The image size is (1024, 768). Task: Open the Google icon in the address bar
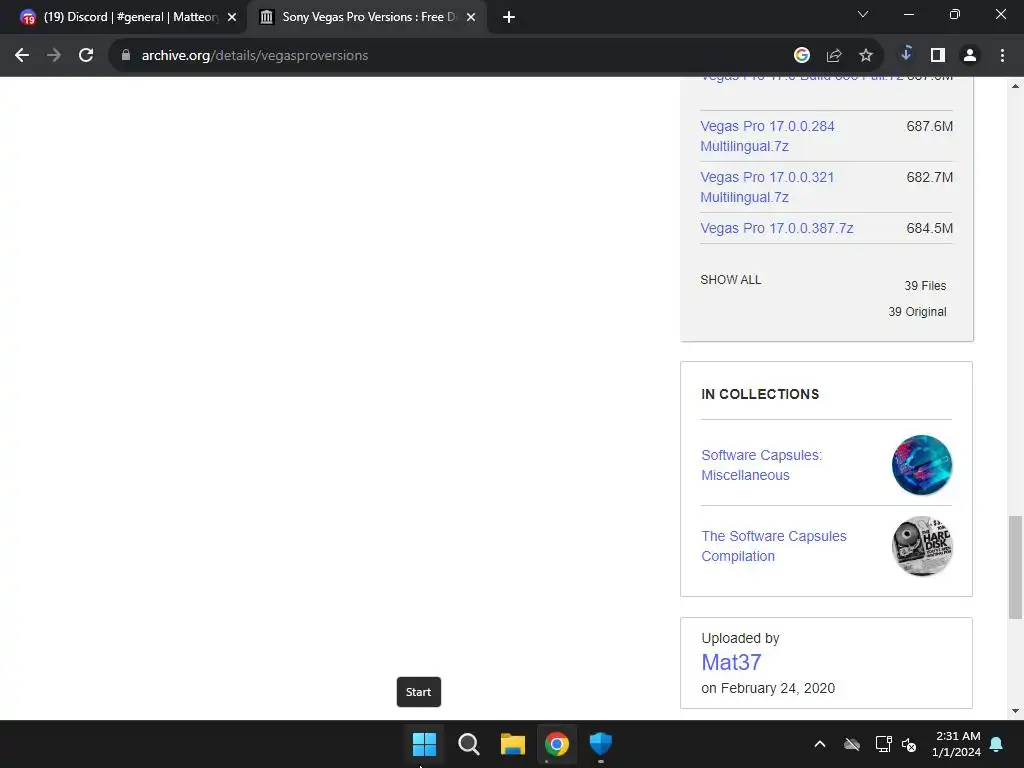coord(802,56)
